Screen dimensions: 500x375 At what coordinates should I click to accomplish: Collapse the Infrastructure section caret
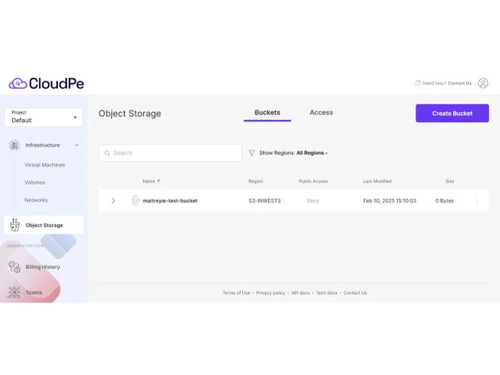coord(77,145)
